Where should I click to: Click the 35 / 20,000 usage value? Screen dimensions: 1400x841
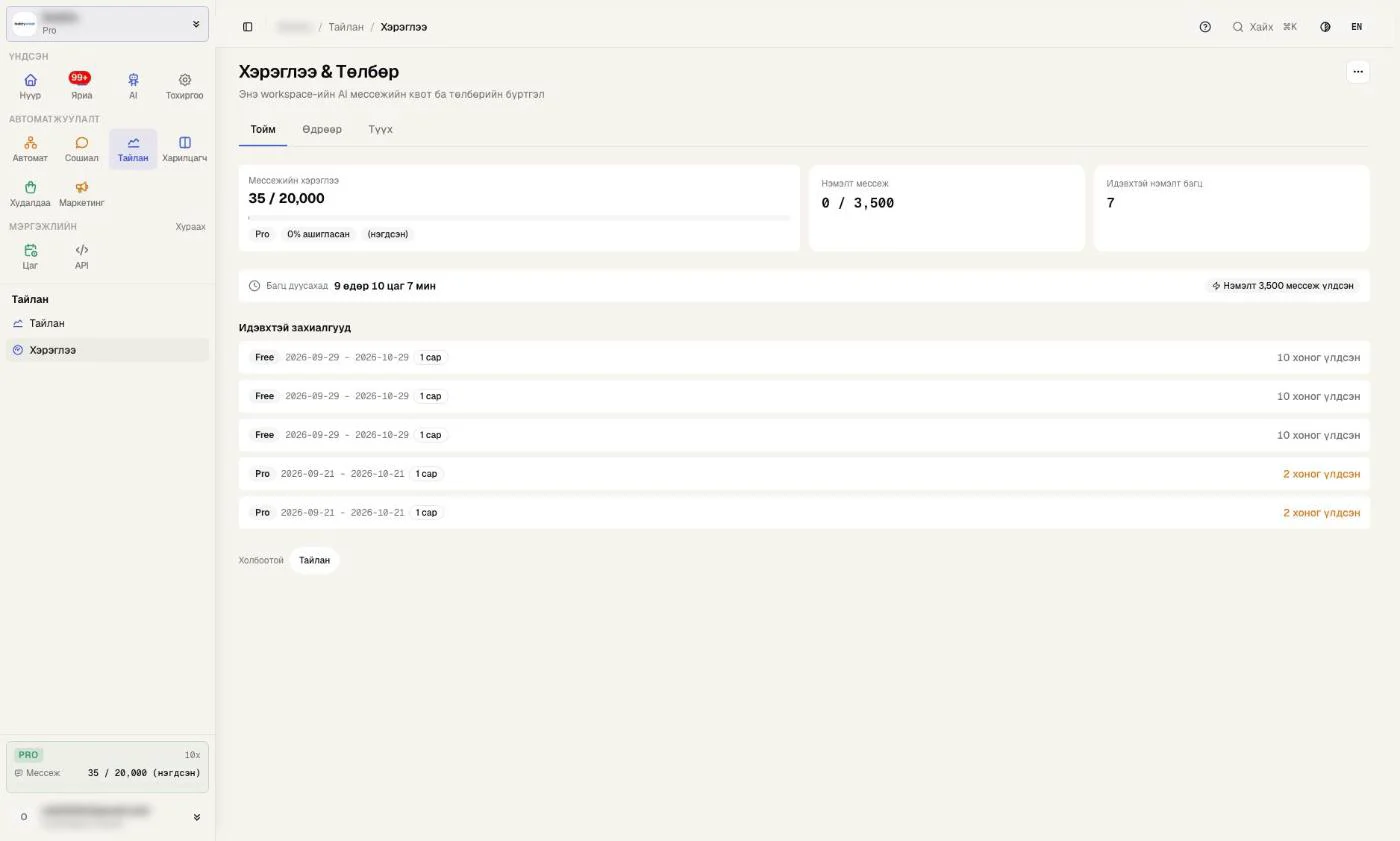(x=286, y=199)
